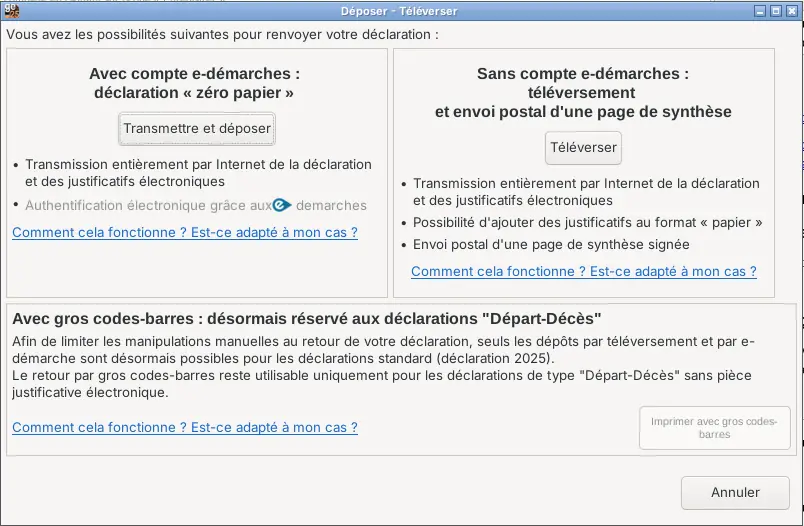Click paragraph starting 'Le retour par gros codes-barres'
804x526 pixels.
coord(382,384)
